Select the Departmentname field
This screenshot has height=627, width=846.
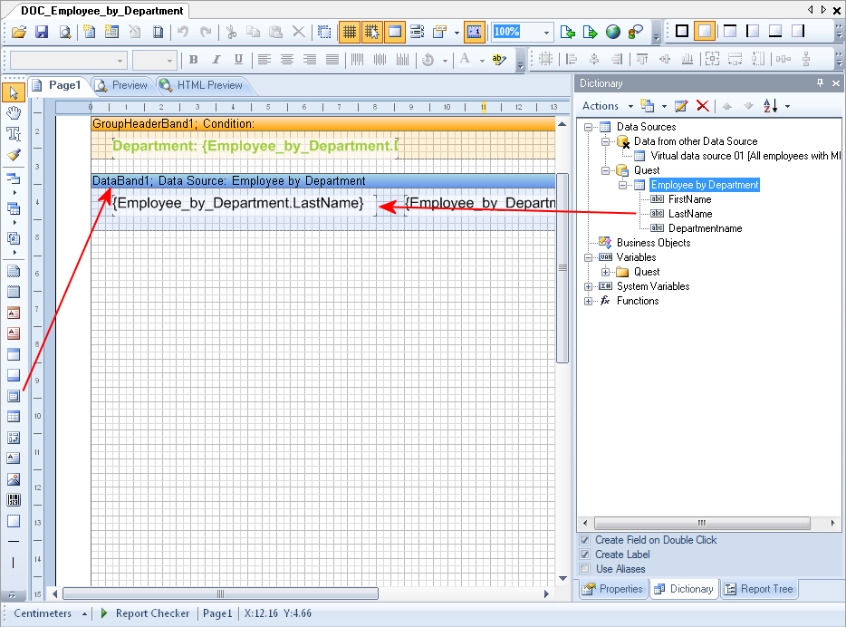coord(705,229)
